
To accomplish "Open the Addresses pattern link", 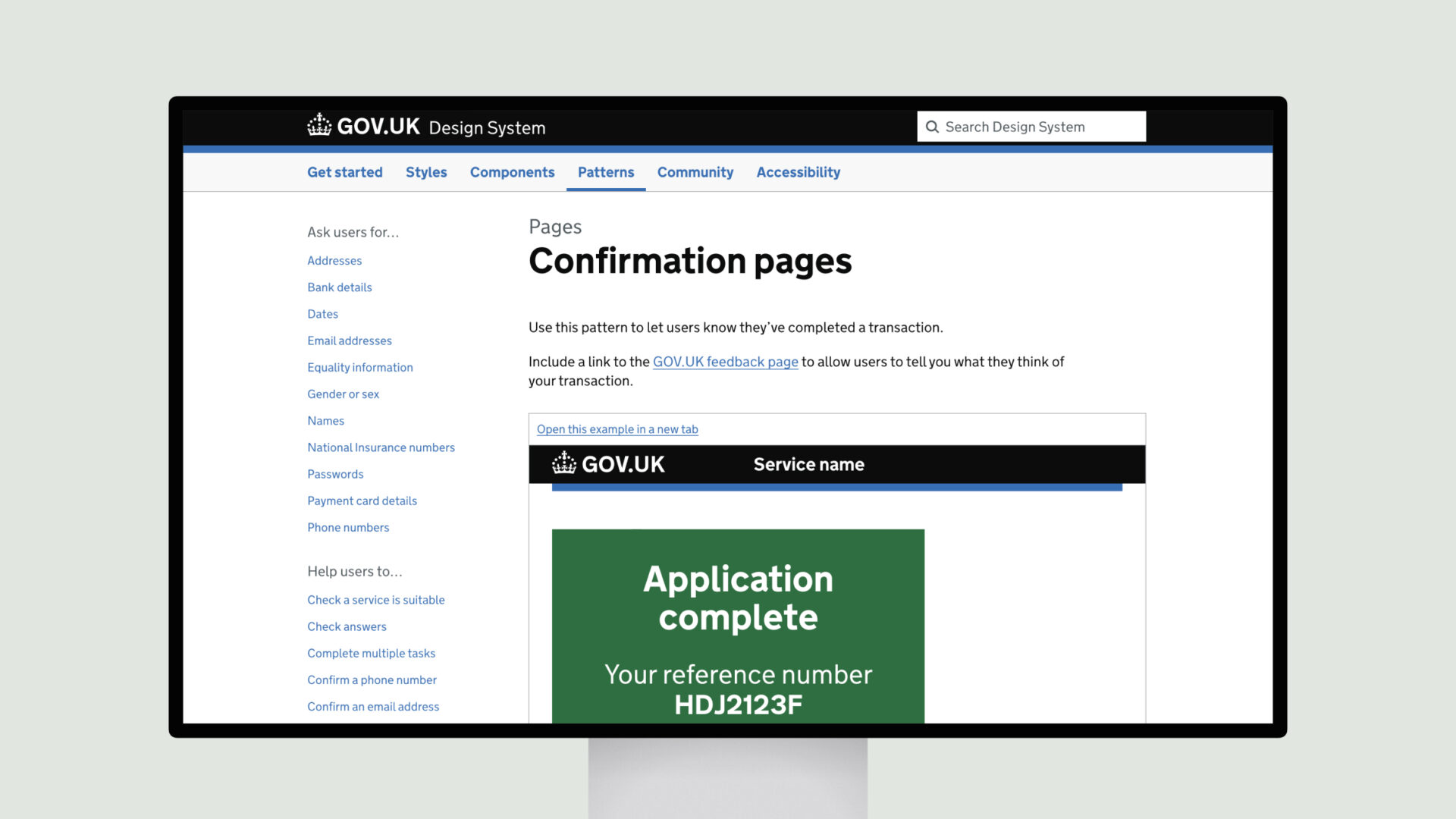I will click(x=334, y=260).
